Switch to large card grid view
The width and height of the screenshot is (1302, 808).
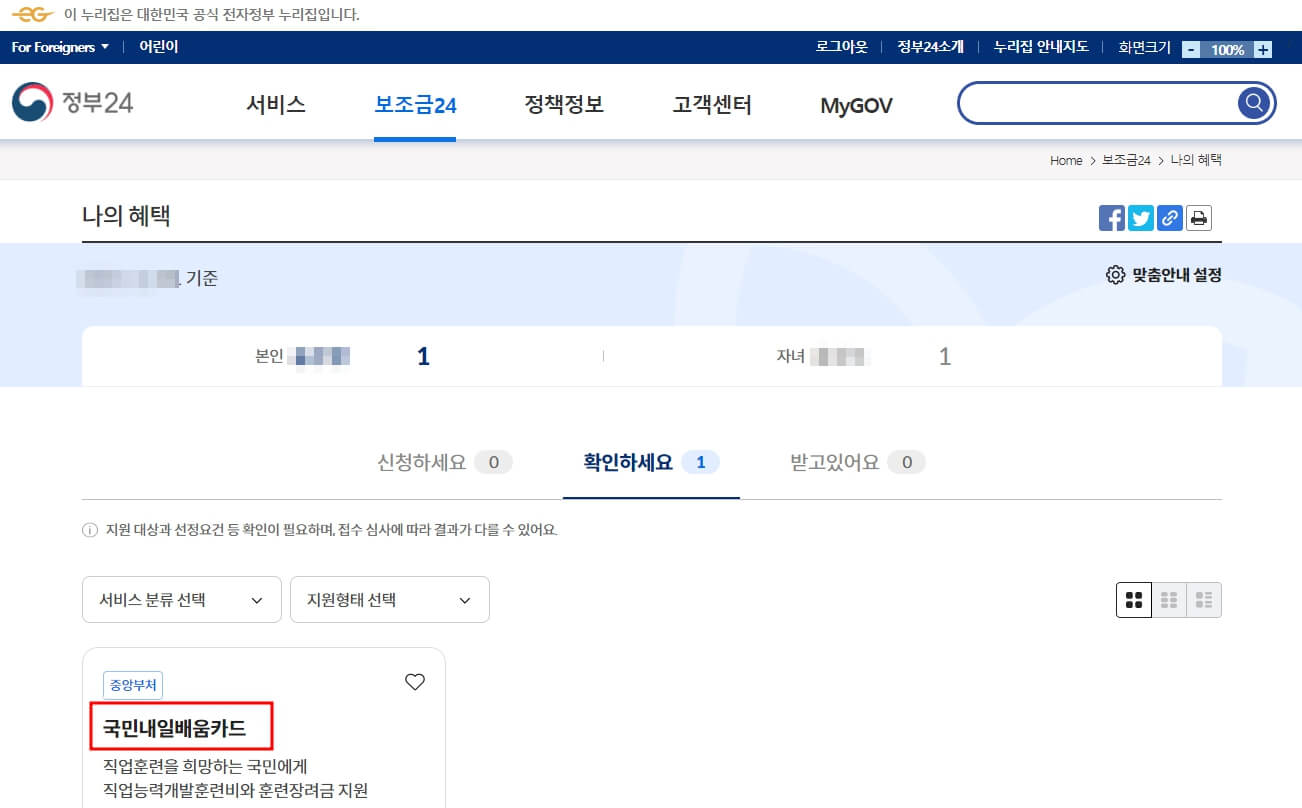[x=1134, y=600]
